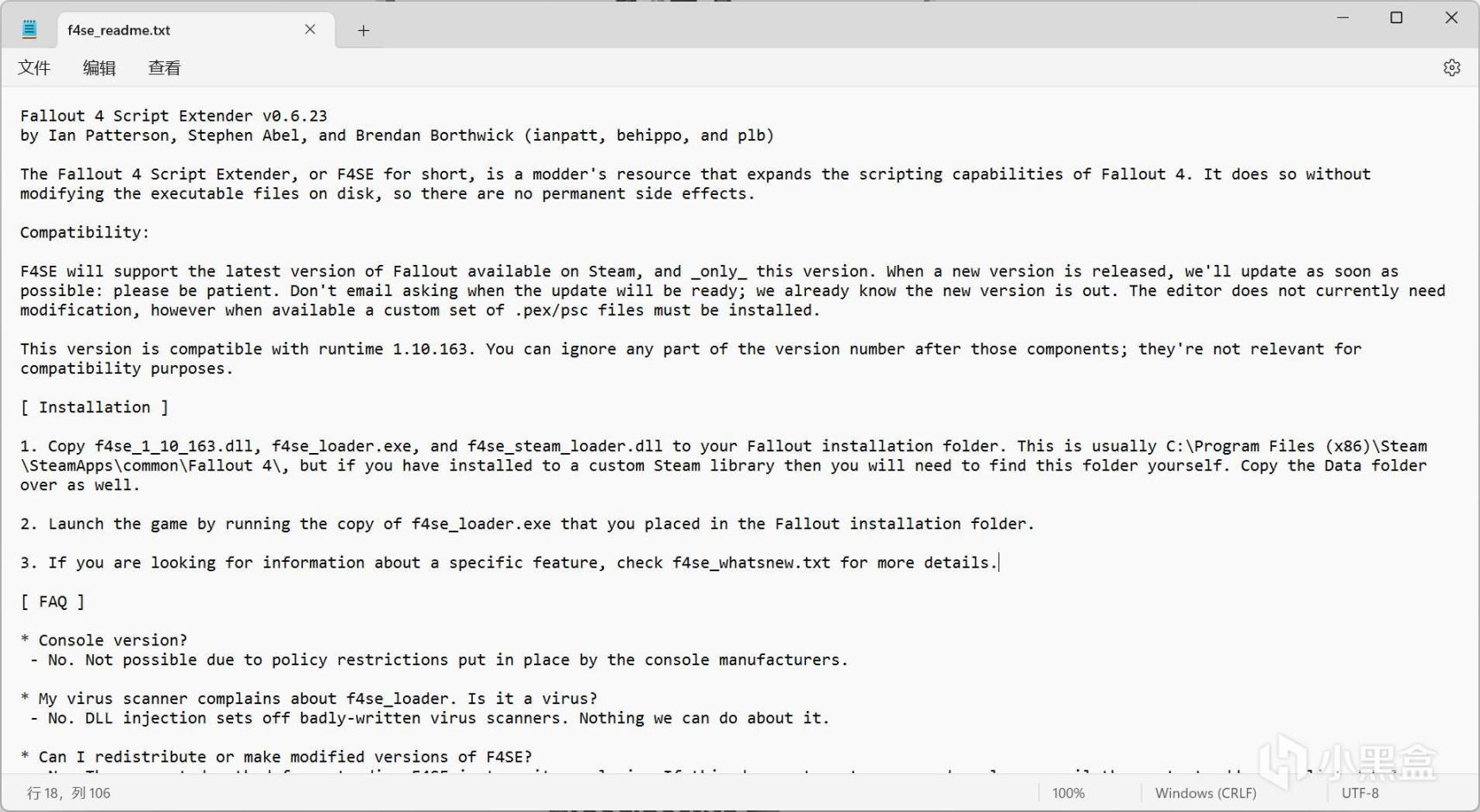Screen dimensions: 1480x812
Task: Select the f4se_readme.txt tab
Action: pos(196,29)
